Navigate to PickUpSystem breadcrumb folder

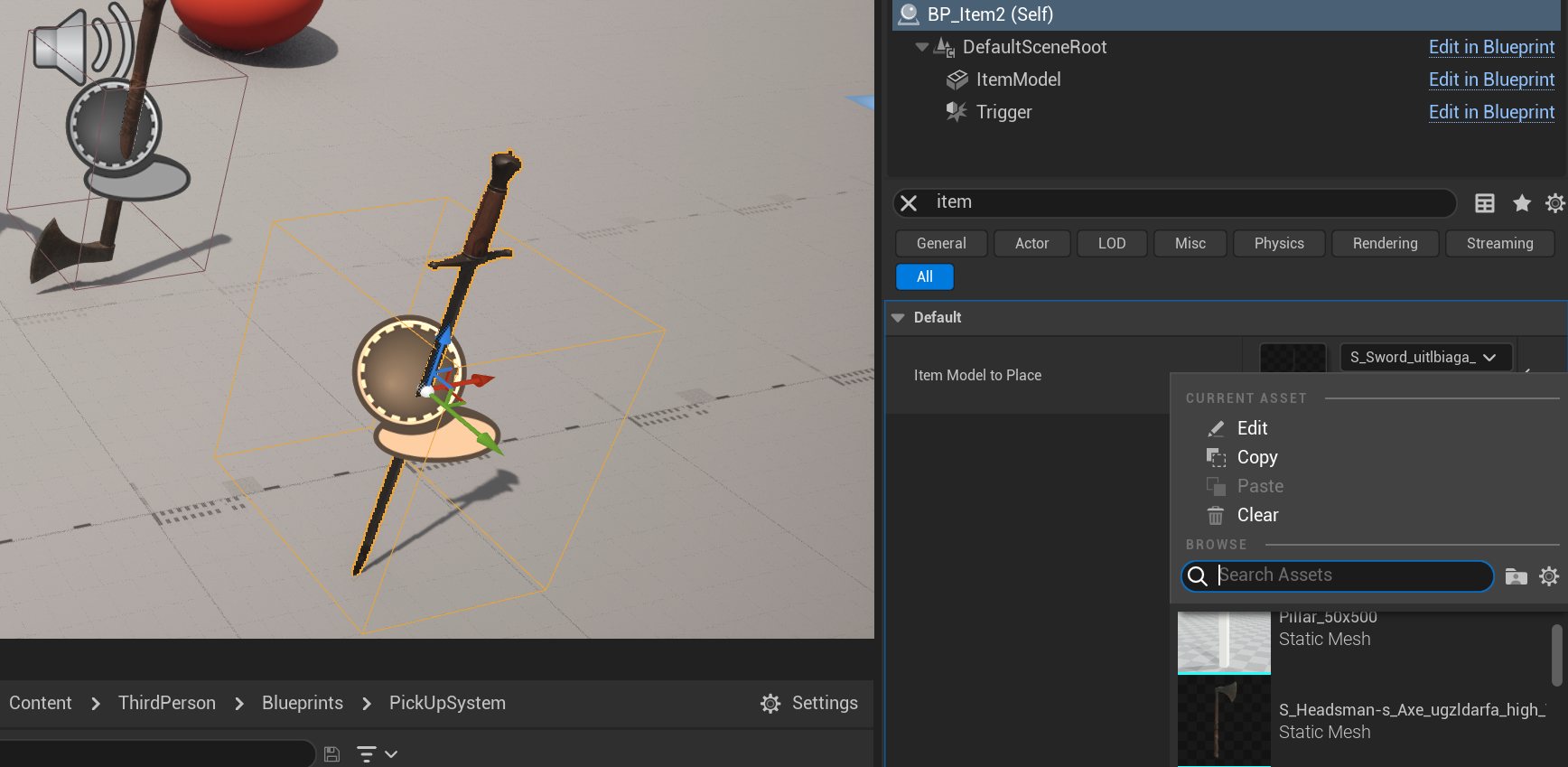click(447, 703)
